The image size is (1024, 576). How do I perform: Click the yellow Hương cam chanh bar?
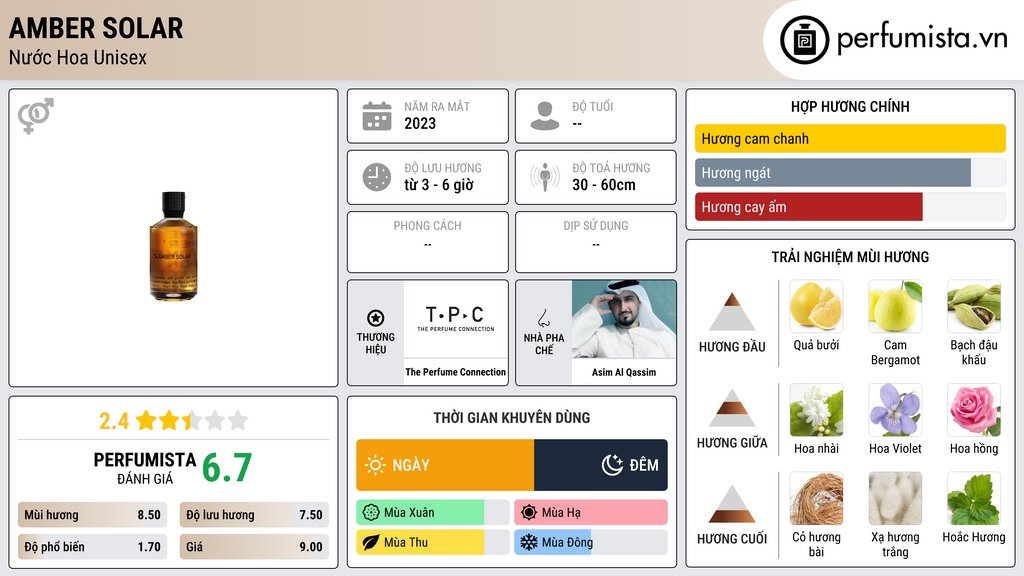pyautogui.click(x=850, y=138)
